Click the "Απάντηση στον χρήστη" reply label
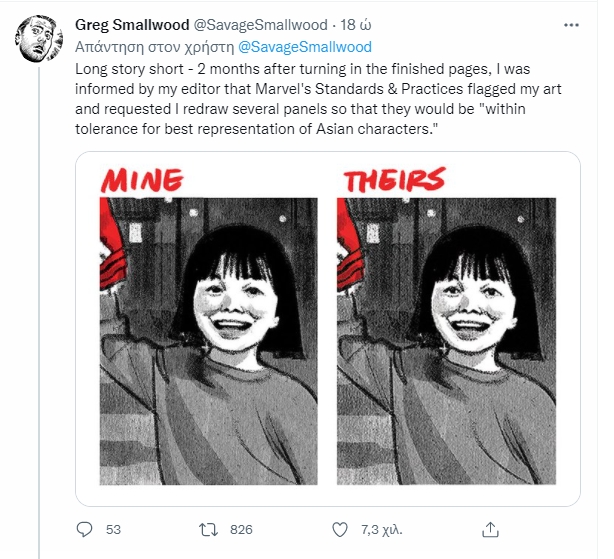 click(x=155, y=46)
